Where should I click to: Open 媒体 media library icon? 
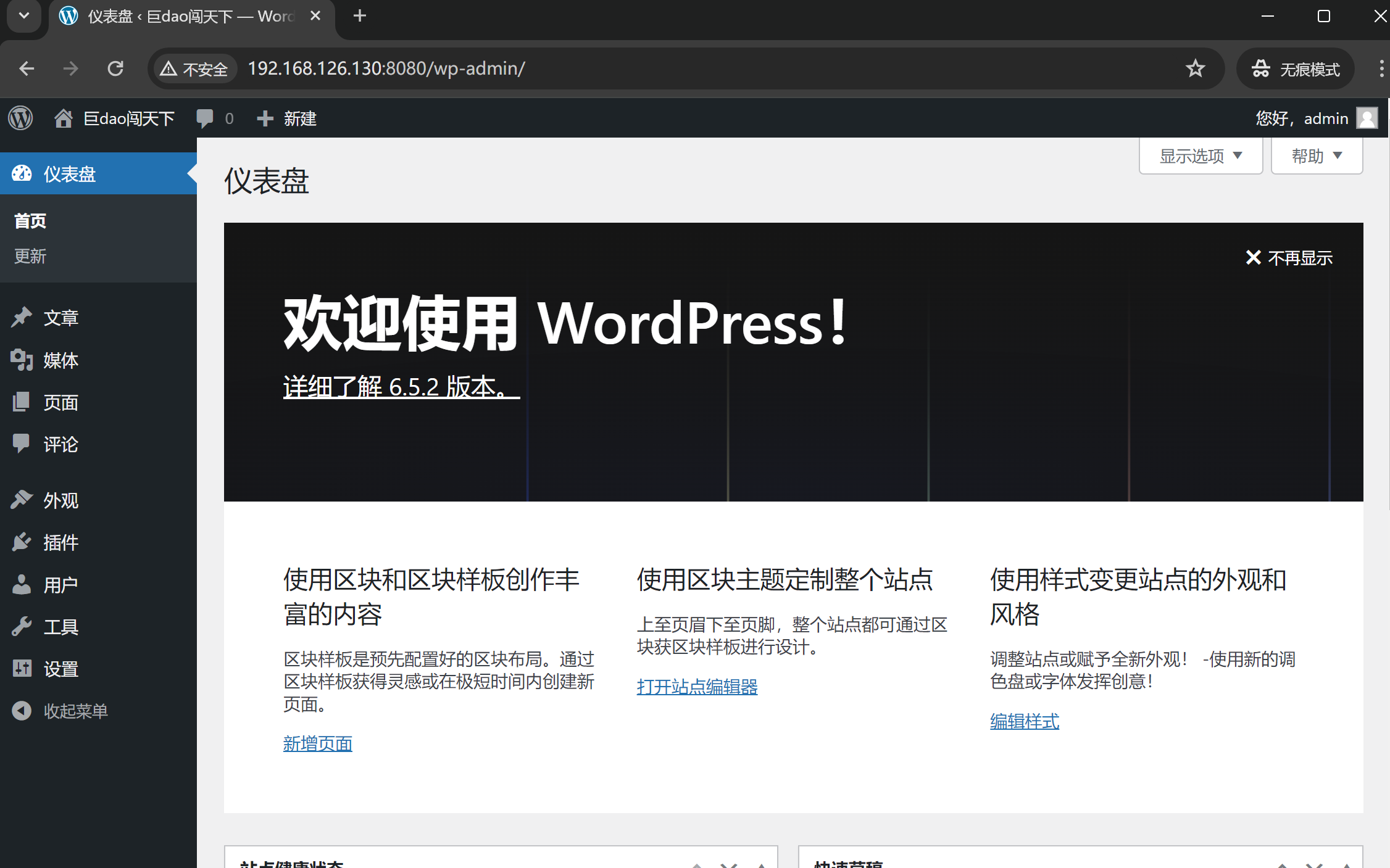point(22,360)
